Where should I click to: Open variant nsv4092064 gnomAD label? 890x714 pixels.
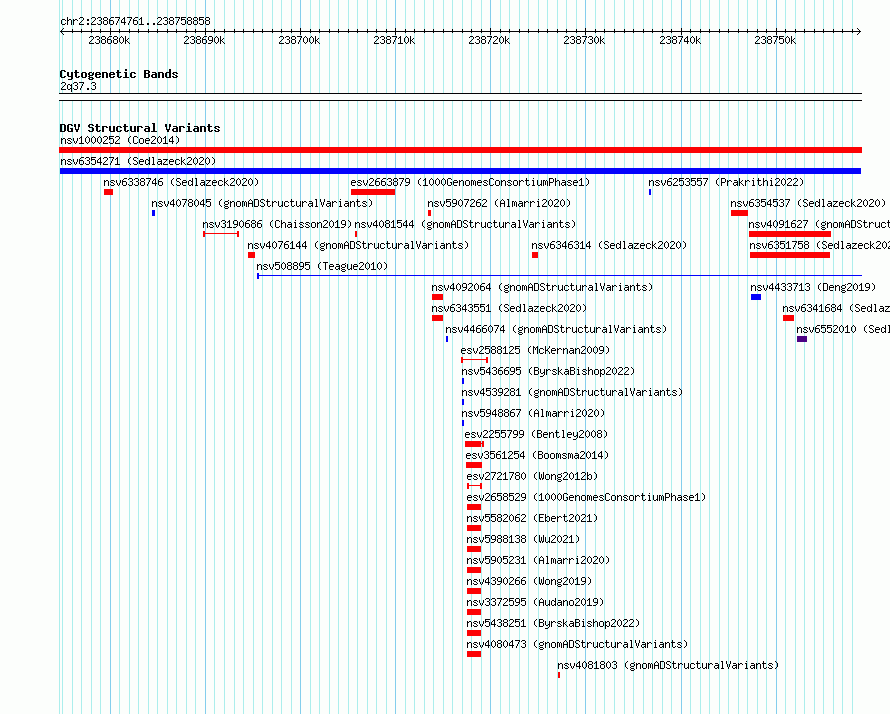pos(542,287)
